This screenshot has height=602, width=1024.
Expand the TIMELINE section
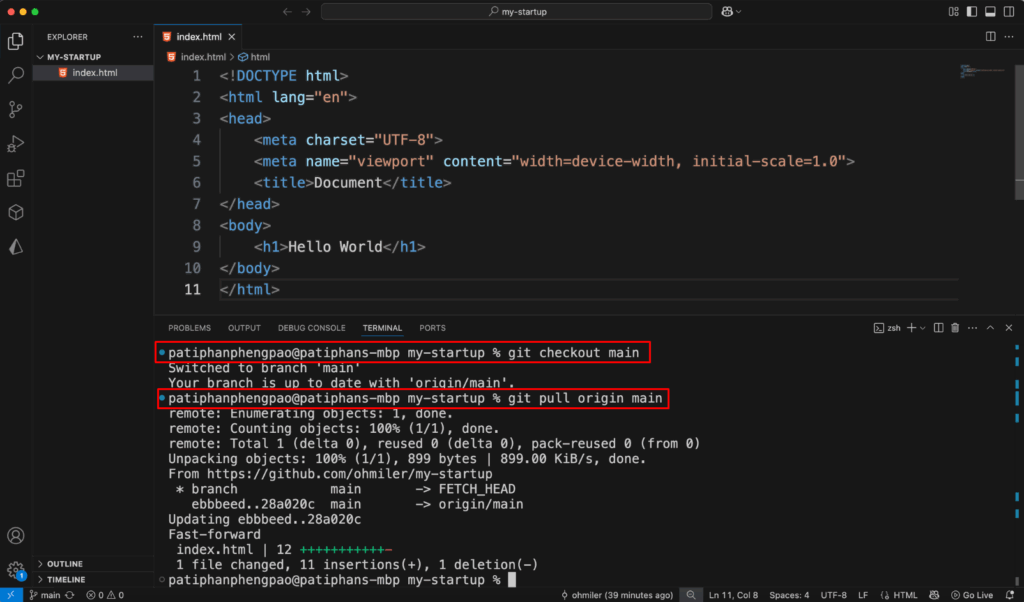66,580
